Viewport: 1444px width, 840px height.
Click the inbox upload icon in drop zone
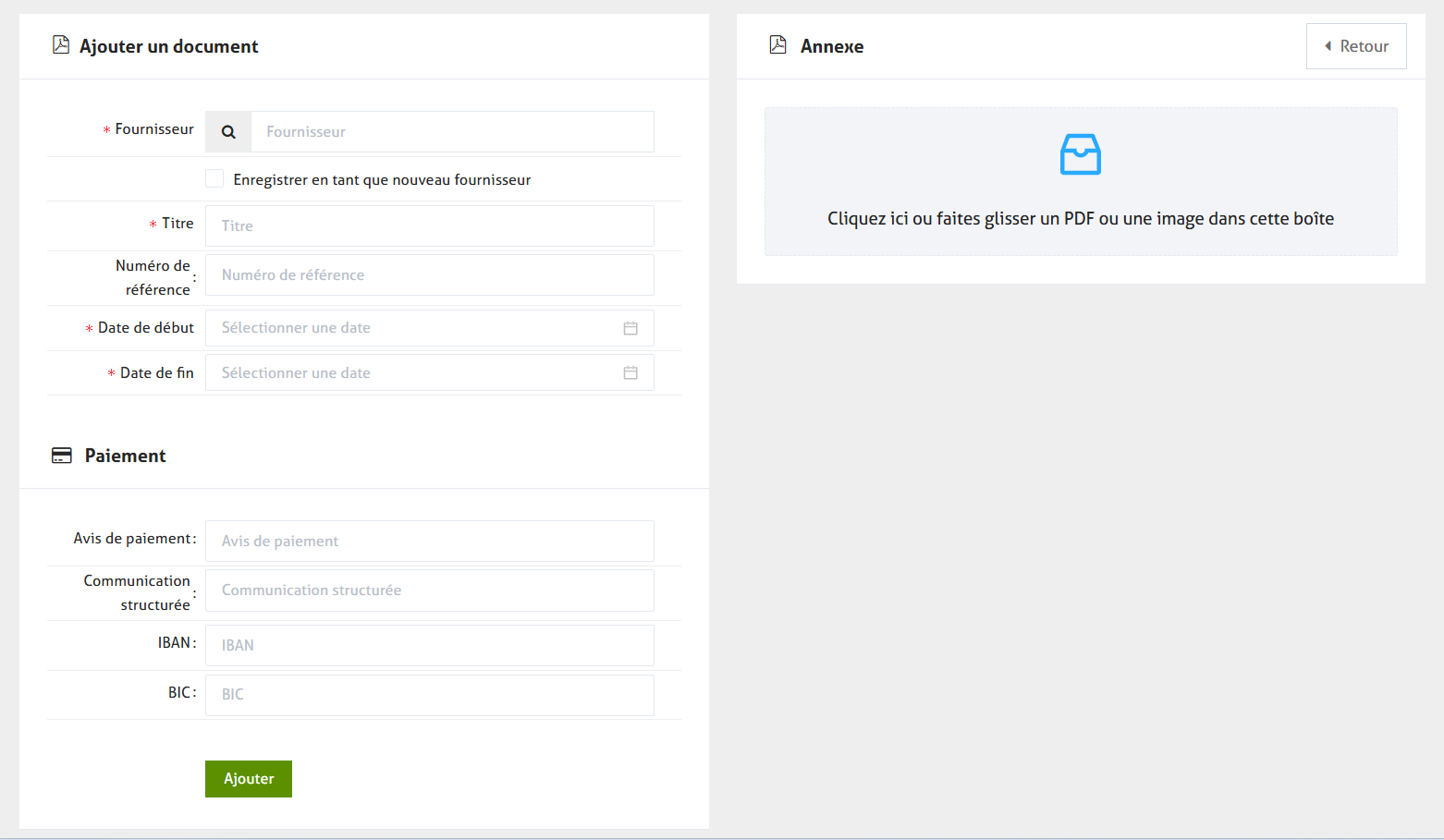pos(1080,154)
